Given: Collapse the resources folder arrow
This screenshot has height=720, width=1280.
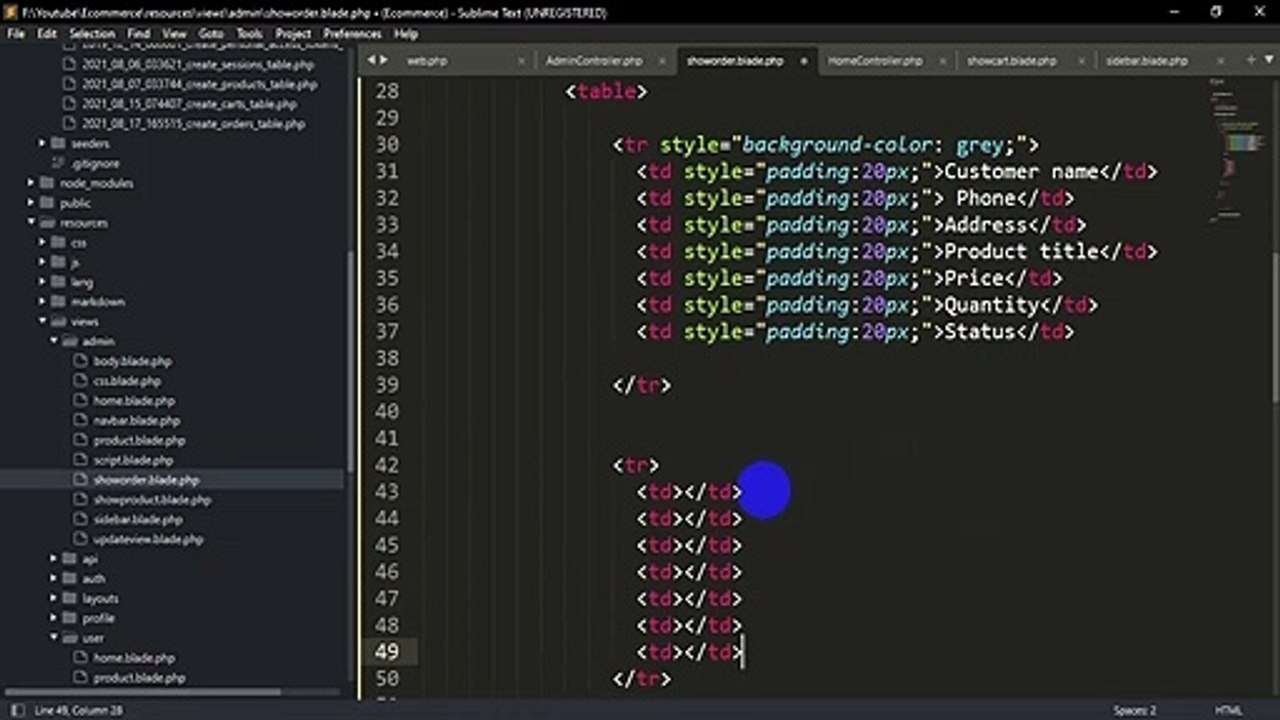Looking at the screenshot, I should [x=30, y=223].
